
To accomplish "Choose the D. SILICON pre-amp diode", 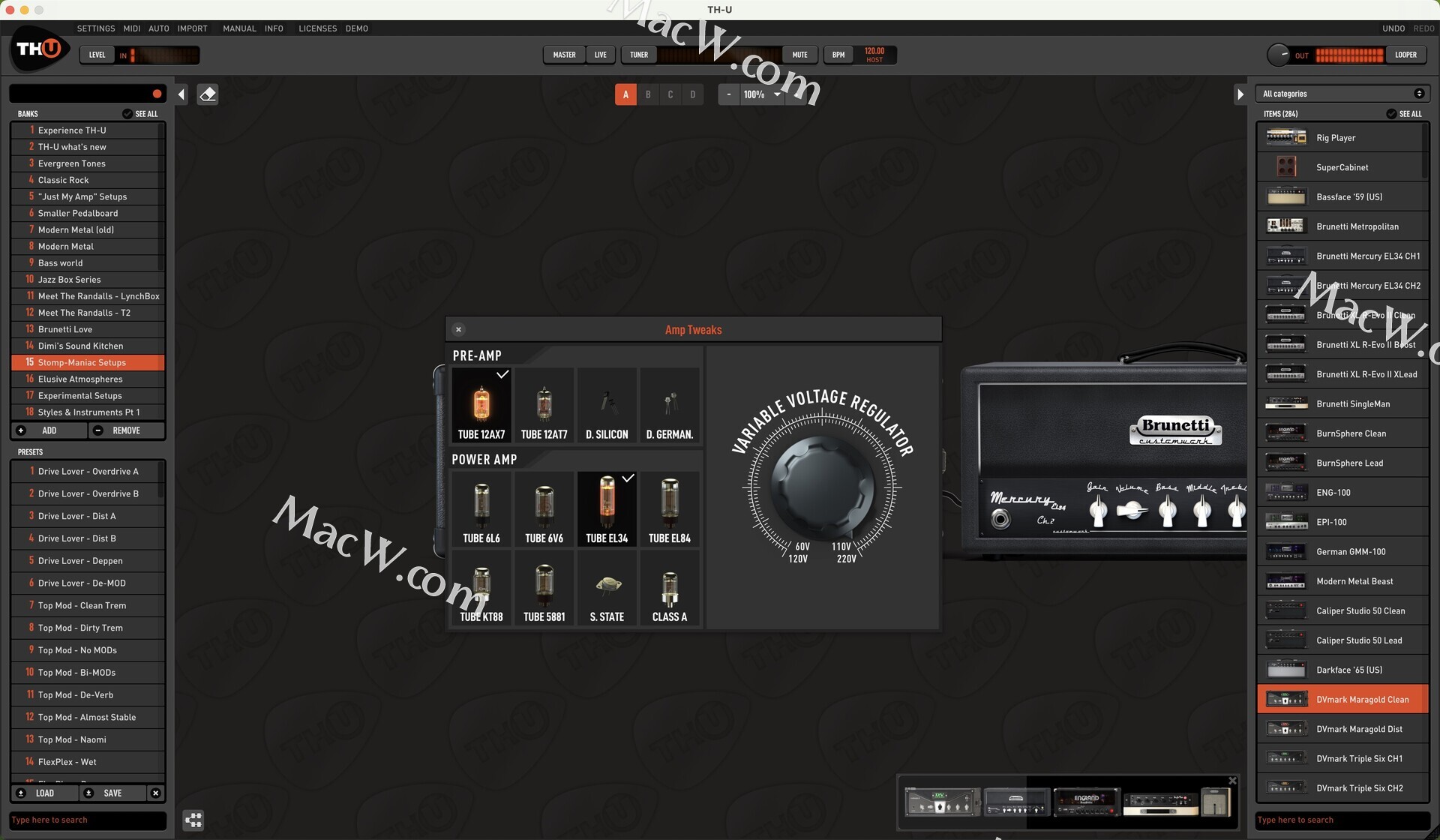I will tap(607, 405).
